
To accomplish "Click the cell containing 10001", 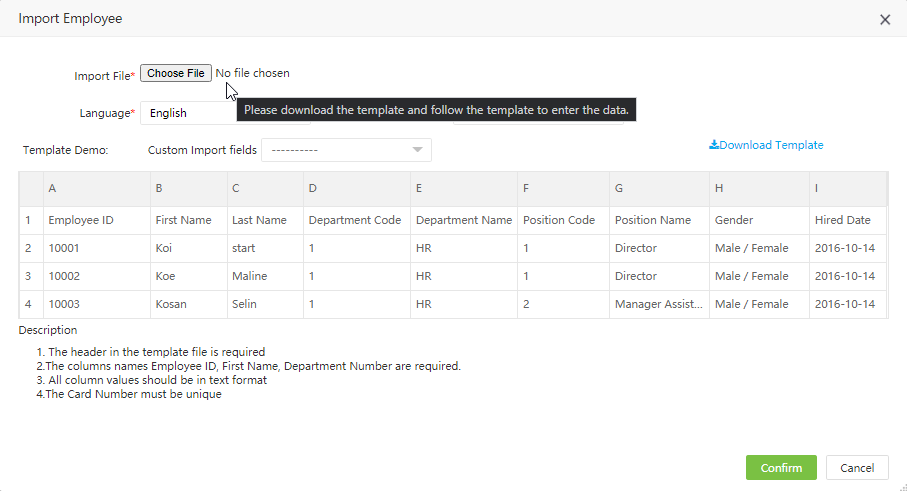I will pyautogui.click(x=96, y=248).
